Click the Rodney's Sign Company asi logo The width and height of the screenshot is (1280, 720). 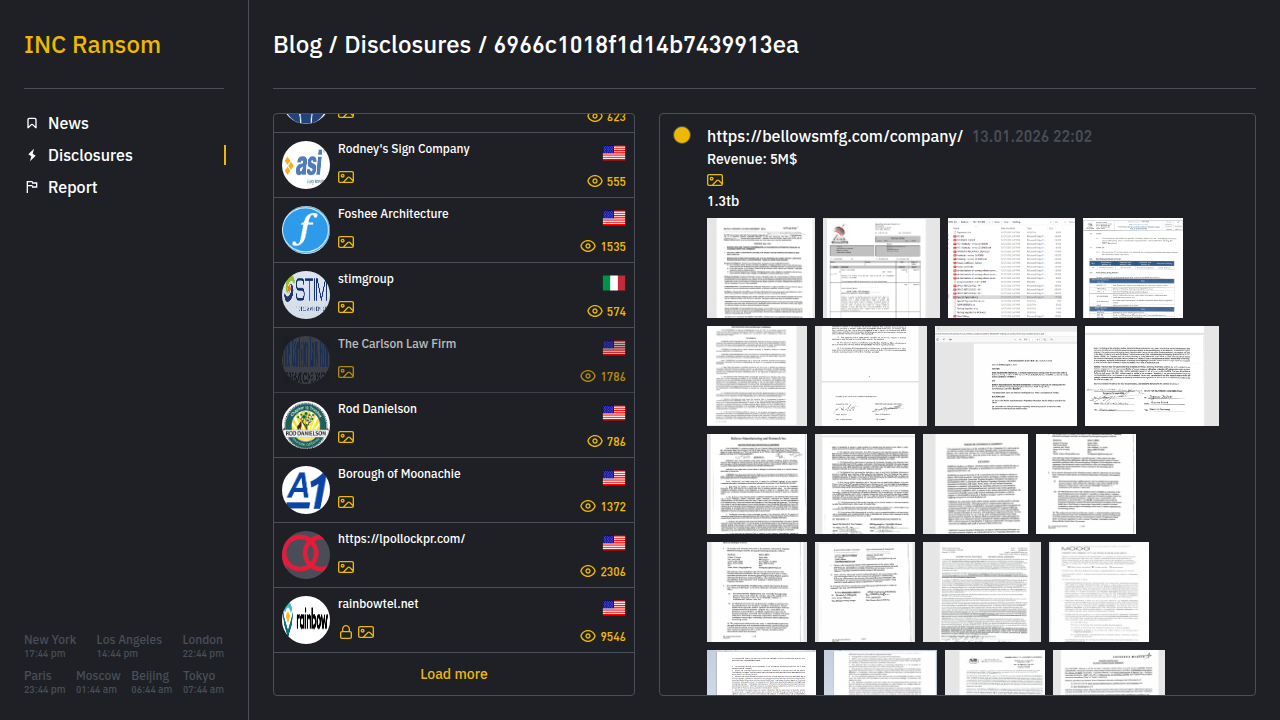click(306, 165)
